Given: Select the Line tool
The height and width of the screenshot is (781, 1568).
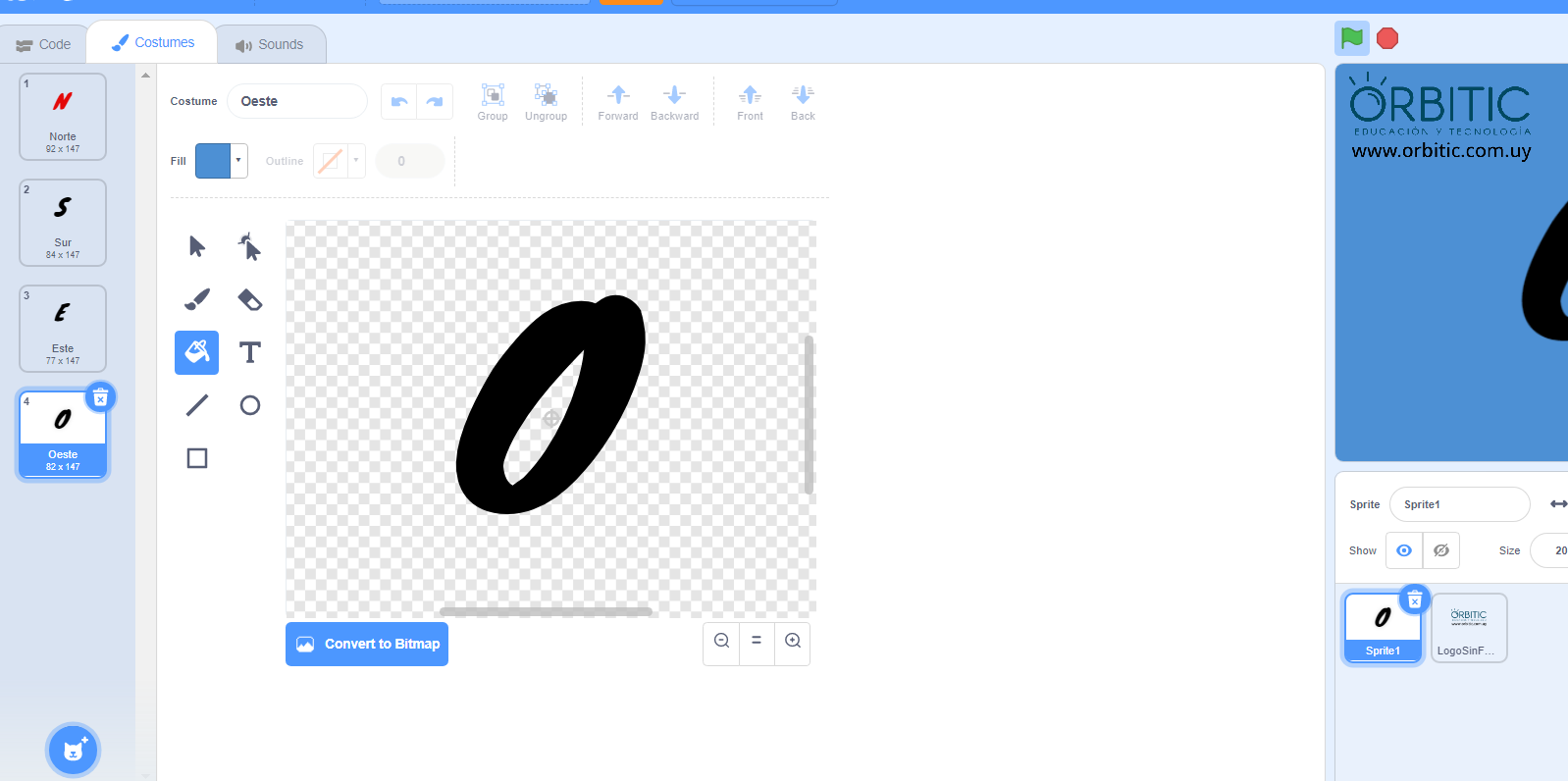Looking at the screenshot, I should (197, 405).
